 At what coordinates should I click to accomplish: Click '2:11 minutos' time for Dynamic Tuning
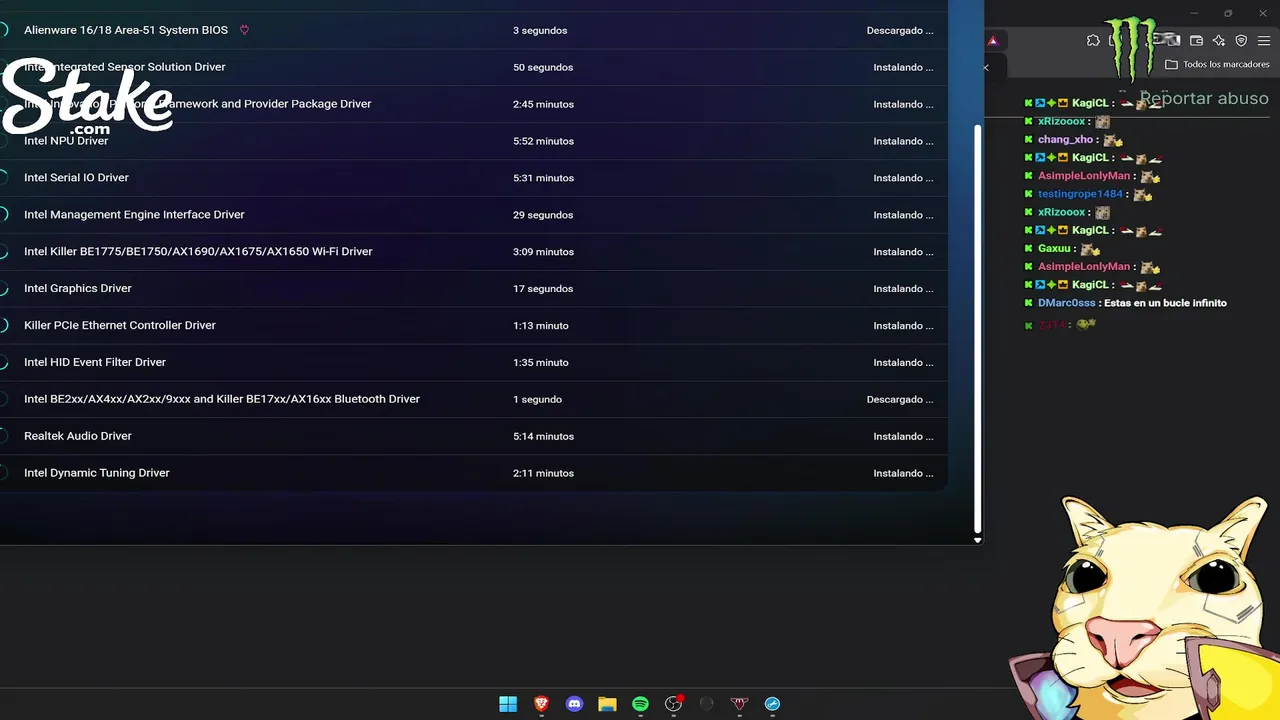(x=543, y=473)
